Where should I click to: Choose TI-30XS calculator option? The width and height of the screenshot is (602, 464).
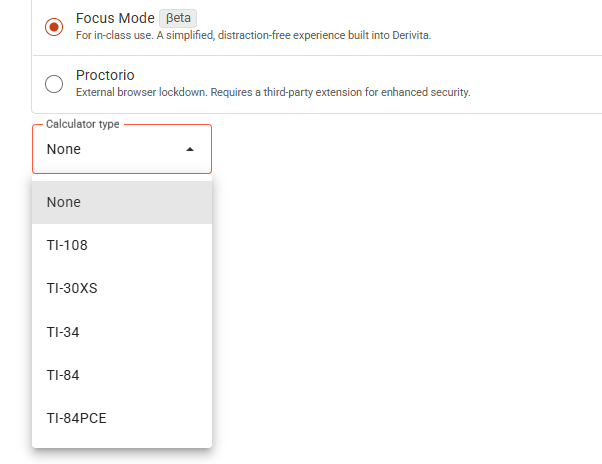tap(122, 288)
